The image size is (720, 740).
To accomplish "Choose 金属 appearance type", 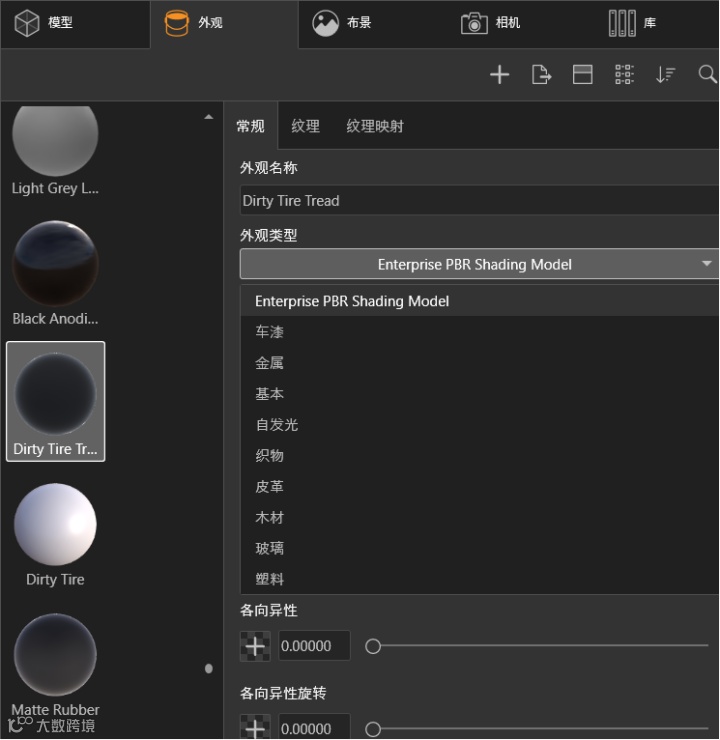I will coord(479,363).
